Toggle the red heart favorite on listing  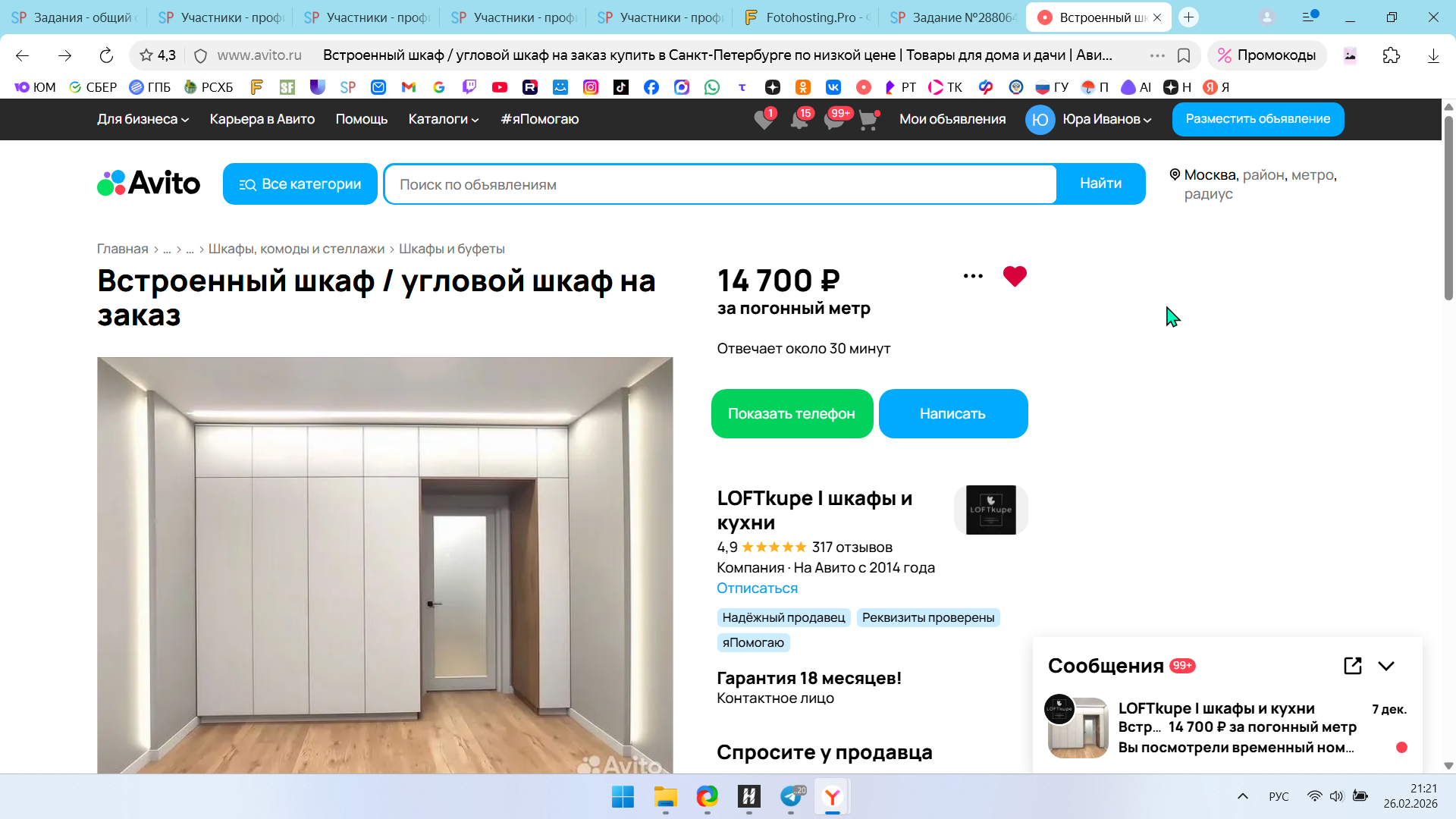pos(1014,276)
